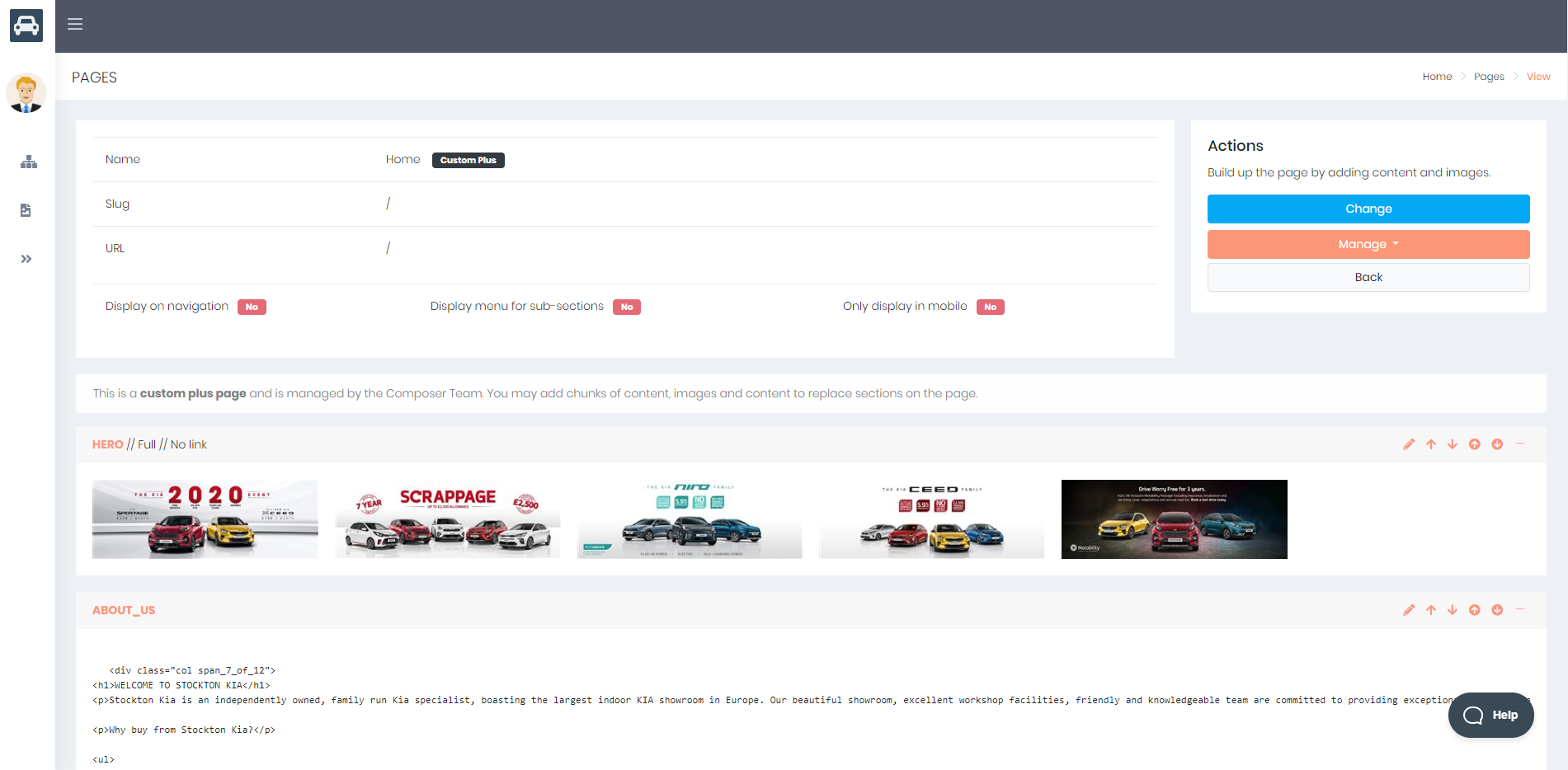Click the View breadcrumb item

coord(1538,77)
